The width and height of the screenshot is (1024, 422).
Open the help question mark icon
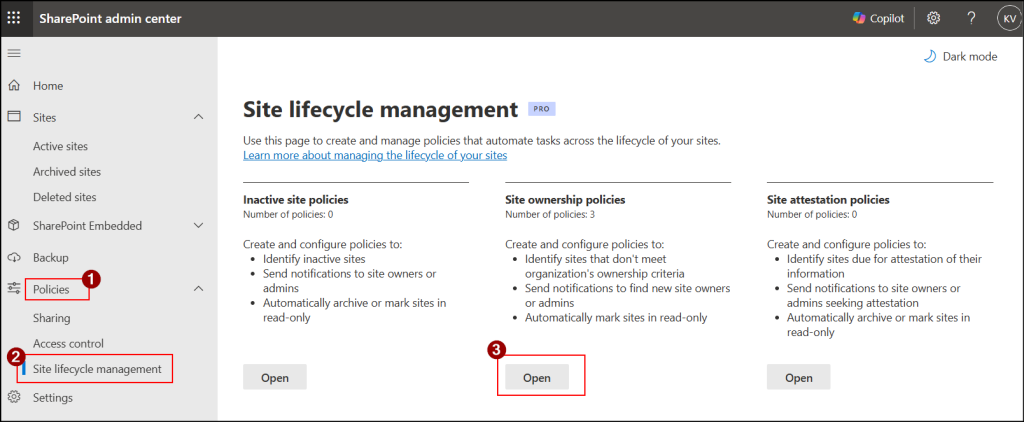(x=972, y=18)
